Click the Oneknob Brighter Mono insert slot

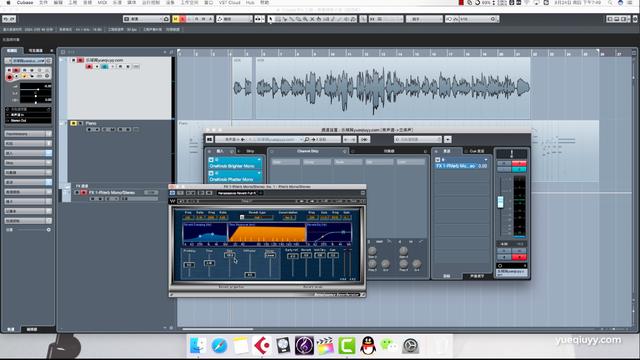click(x=235, y=164)
